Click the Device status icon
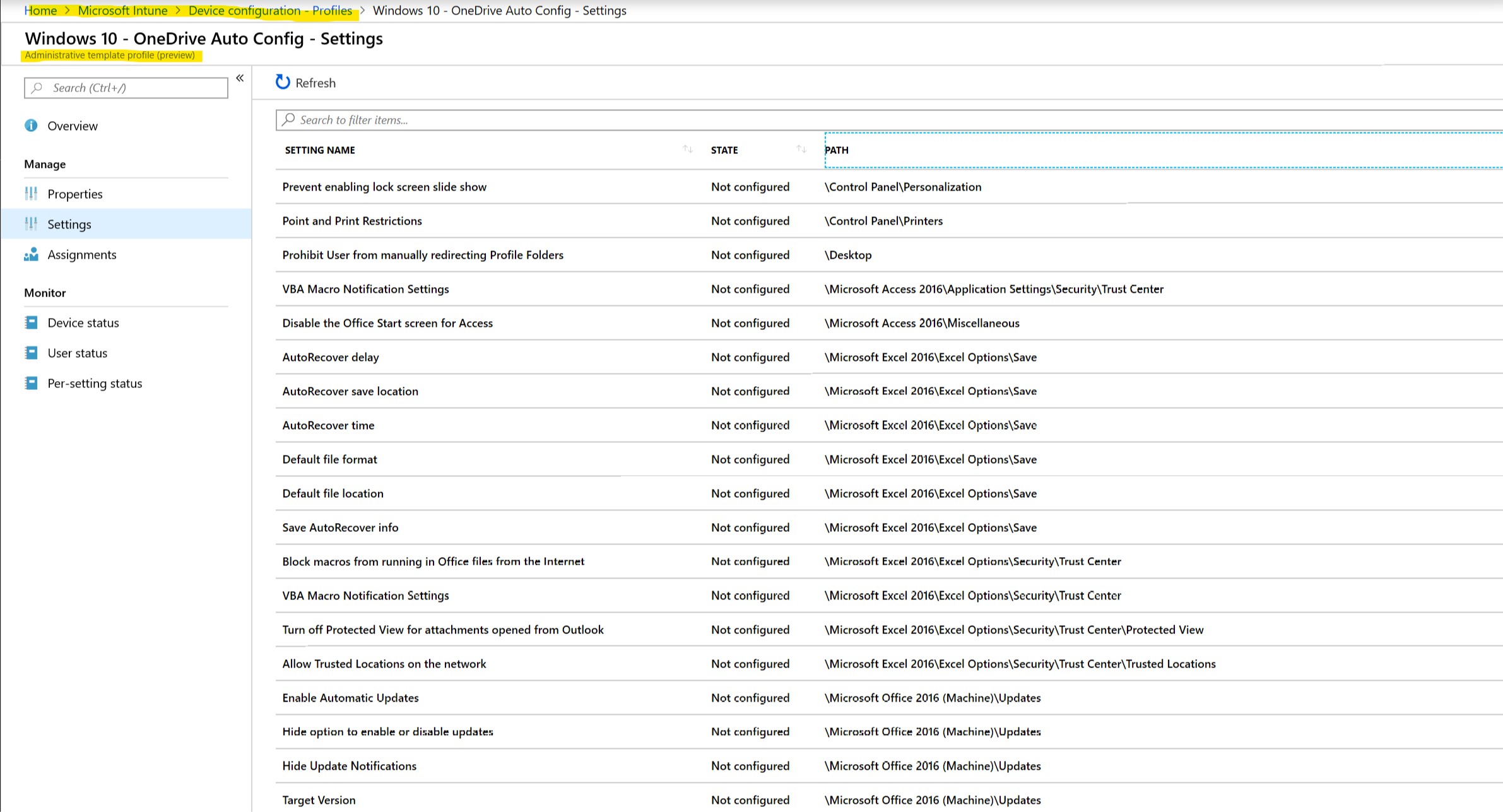Image resolution: width=1503 pixels, height=812 pixels. pyautogui.click(x=31, y=322)
